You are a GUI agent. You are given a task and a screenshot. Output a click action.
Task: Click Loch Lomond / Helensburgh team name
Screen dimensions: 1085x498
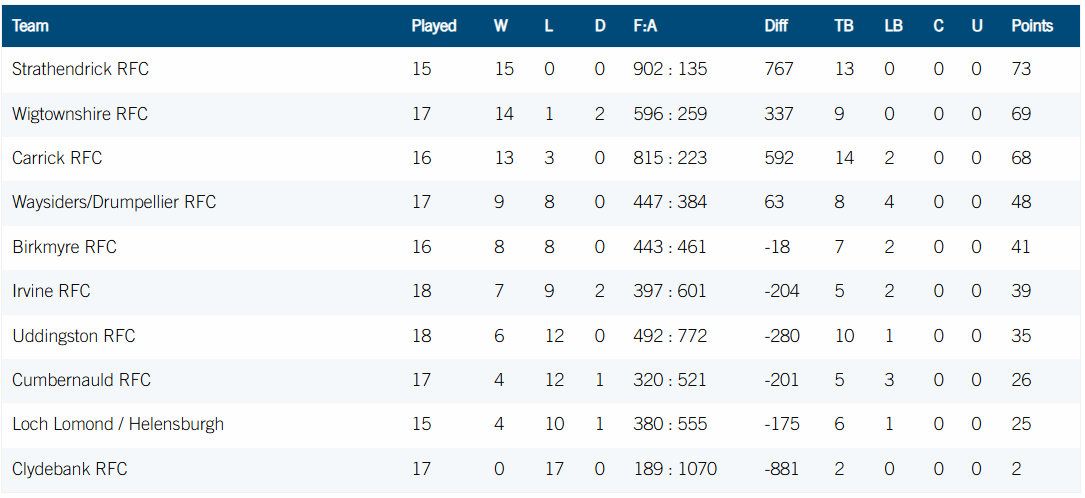pyautogui.click(x=118, y=424)
